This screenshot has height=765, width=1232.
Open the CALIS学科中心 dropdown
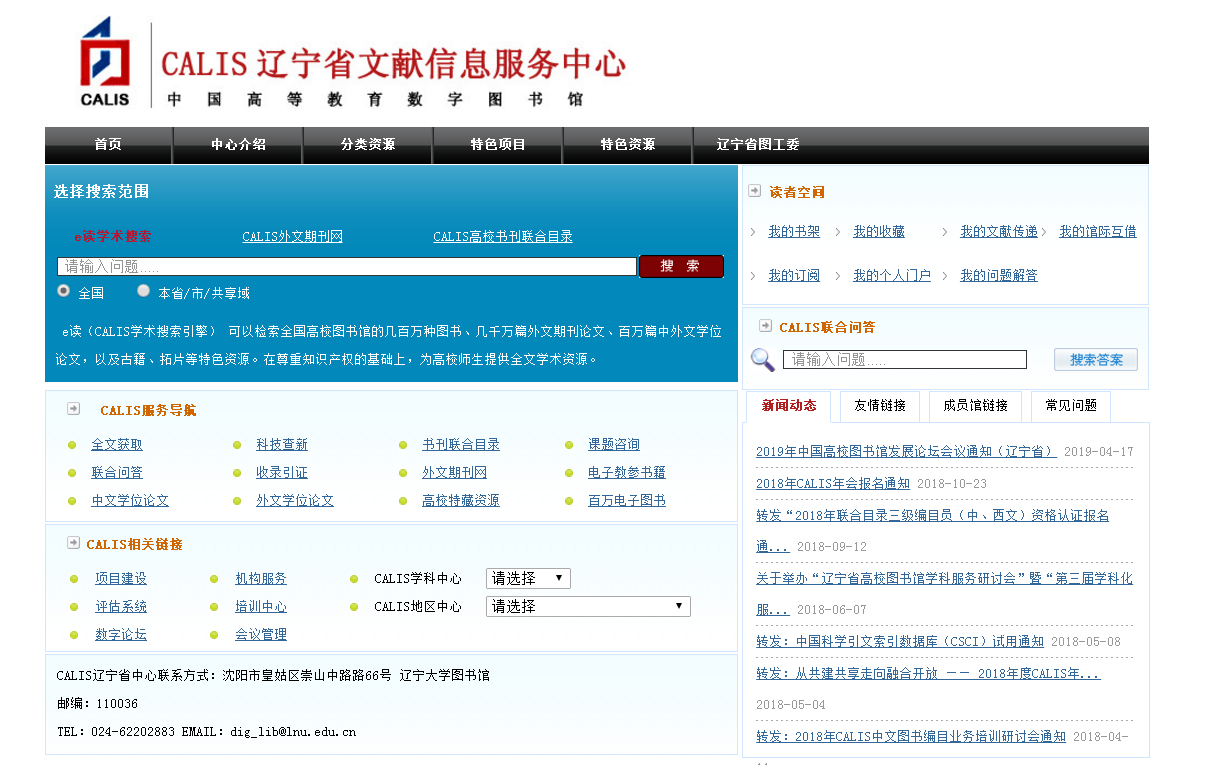(528, 578)
